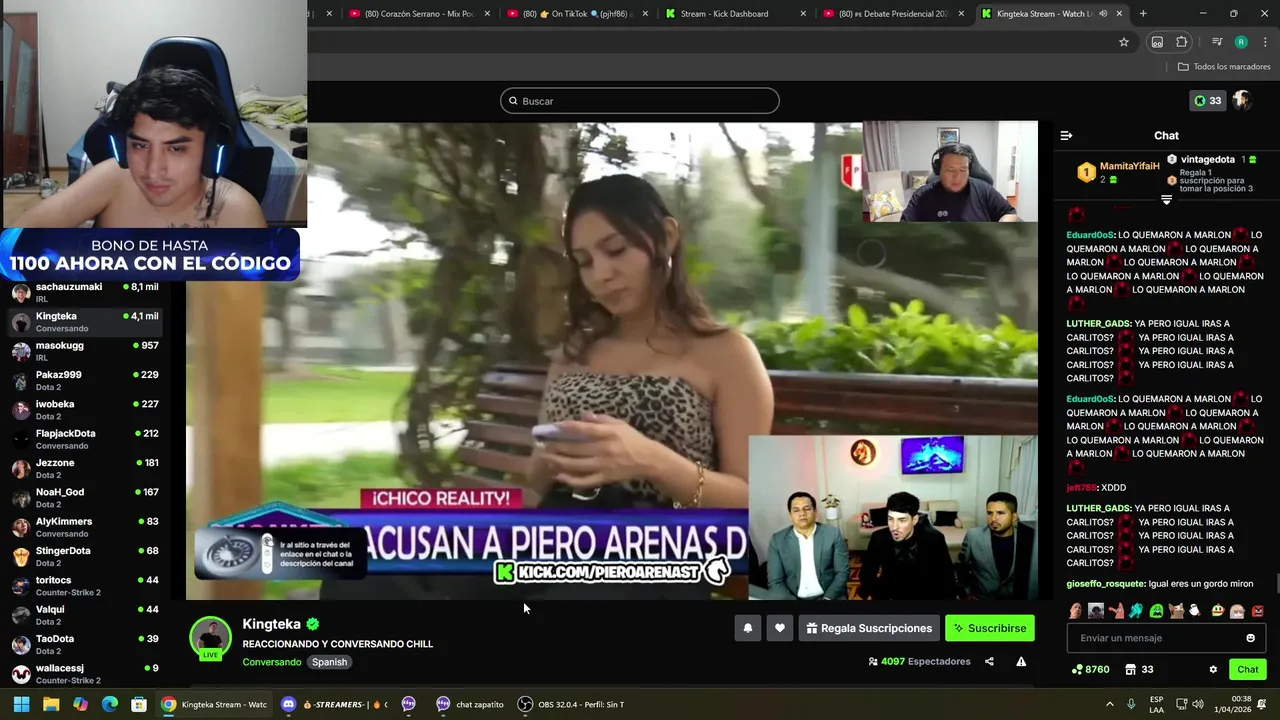Open FlapjackDota channel in sidebar
Viewport: 1280px width, 720px height.
(85, 439)
